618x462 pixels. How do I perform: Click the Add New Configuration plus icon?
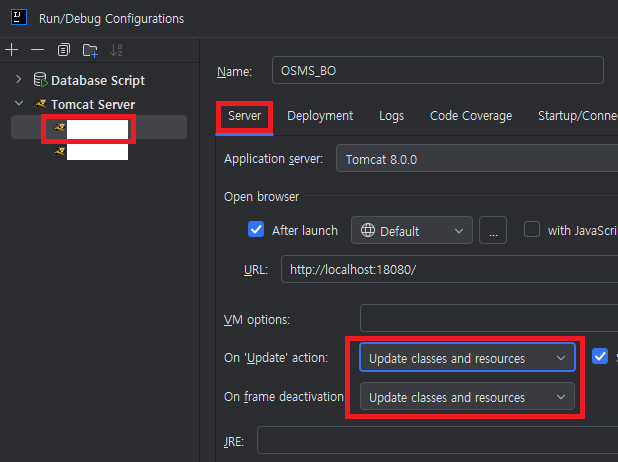pos(12,50)
